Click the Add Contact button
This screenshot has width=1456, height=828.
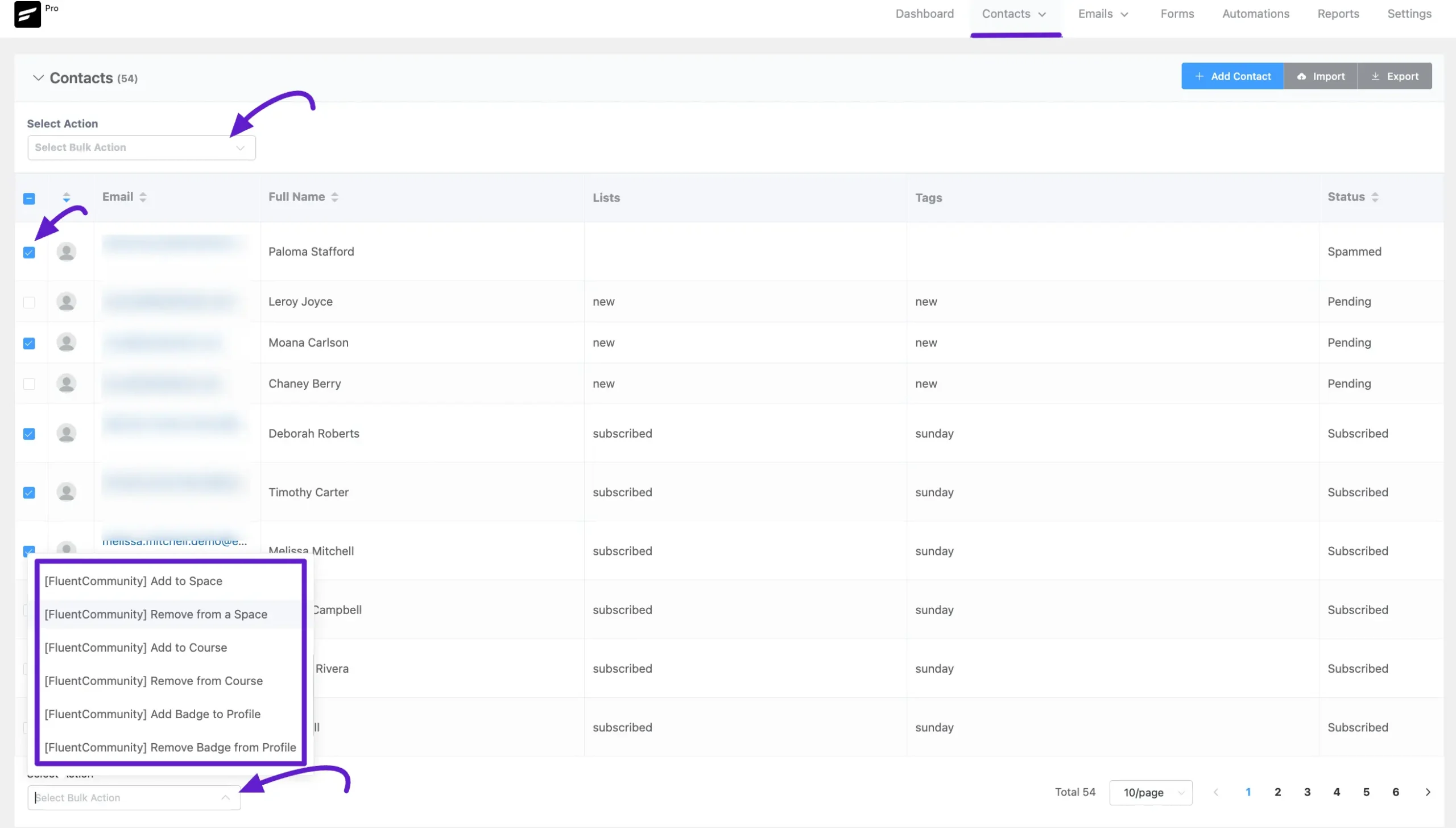(x=1232, y=76)
